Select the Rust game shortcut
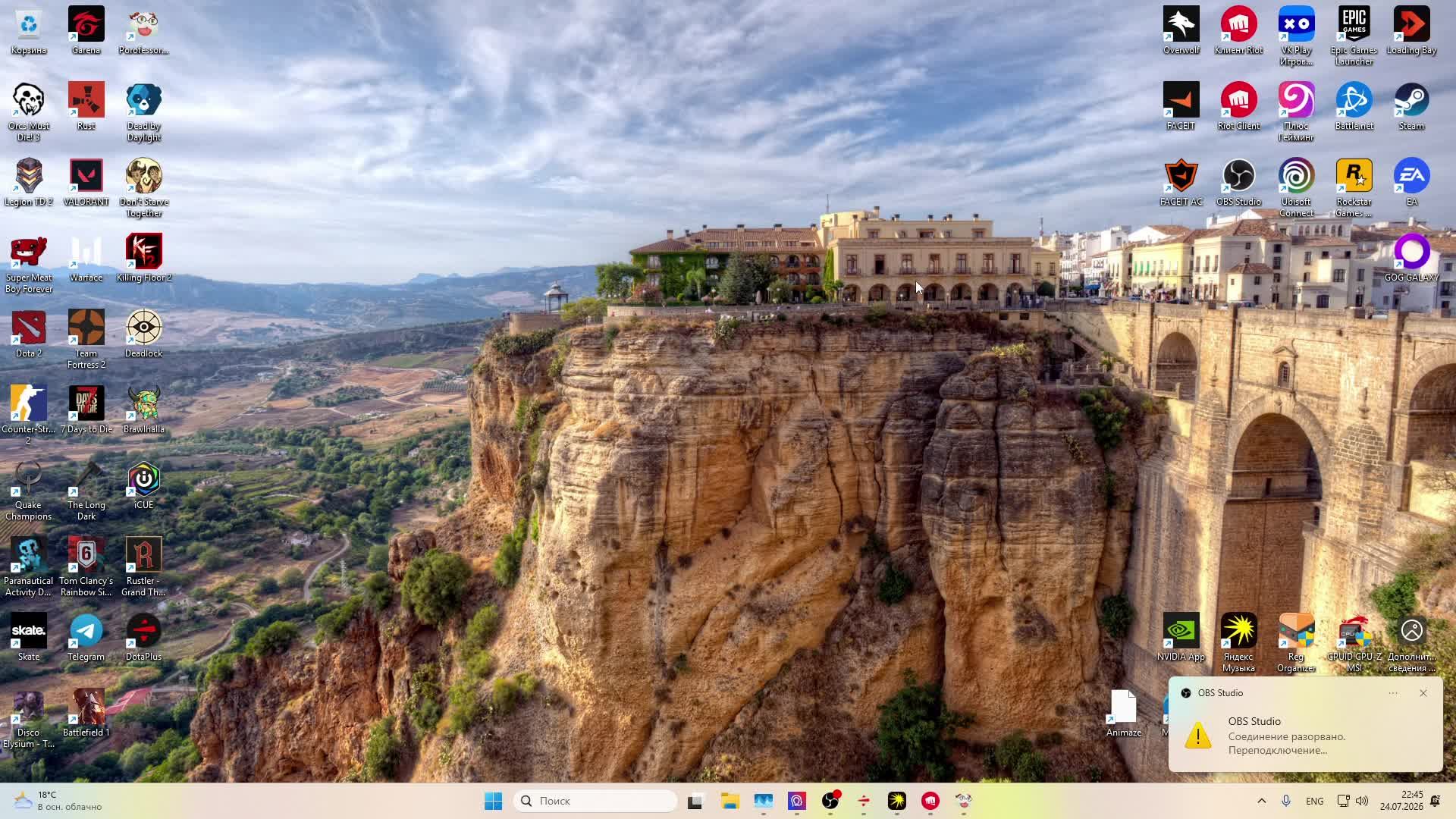 click(86, 107)
